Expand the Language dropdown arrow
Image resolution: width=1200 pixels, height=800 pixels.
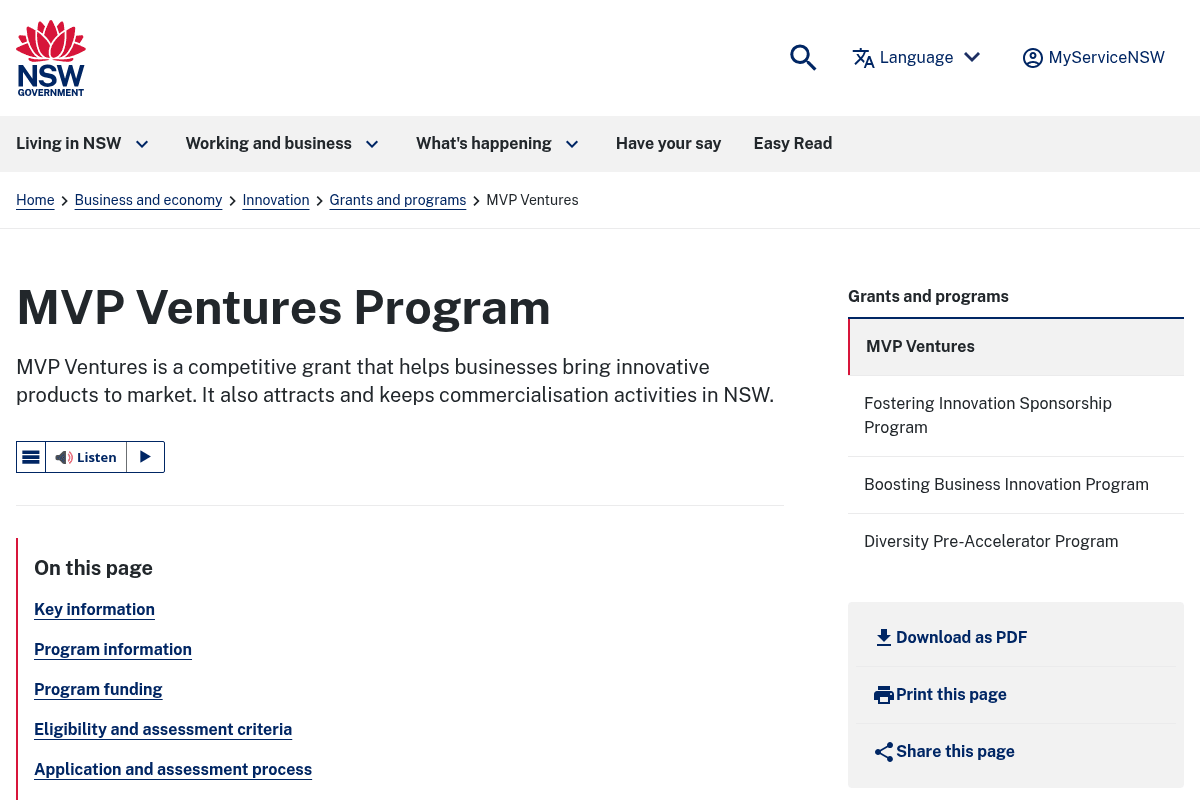coord(971,57)
